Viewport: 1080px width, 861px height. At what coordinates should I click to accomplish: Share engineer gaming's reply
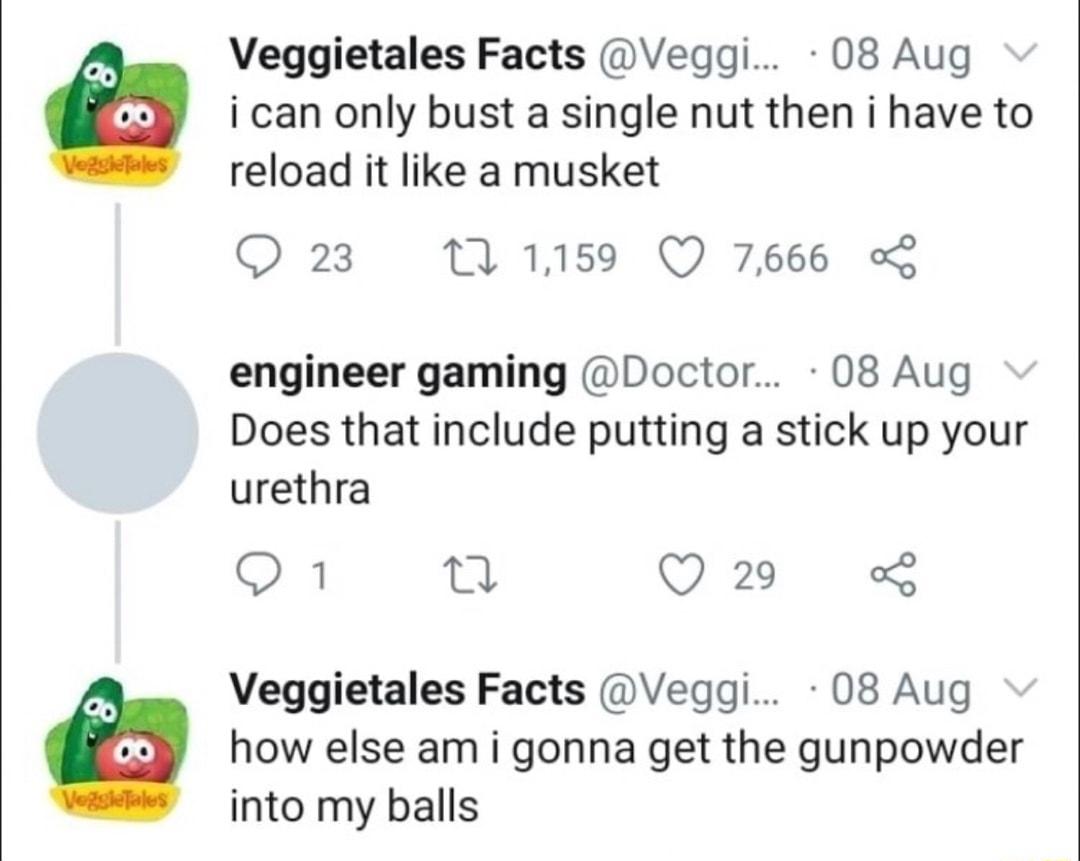(x=895, y=575)
